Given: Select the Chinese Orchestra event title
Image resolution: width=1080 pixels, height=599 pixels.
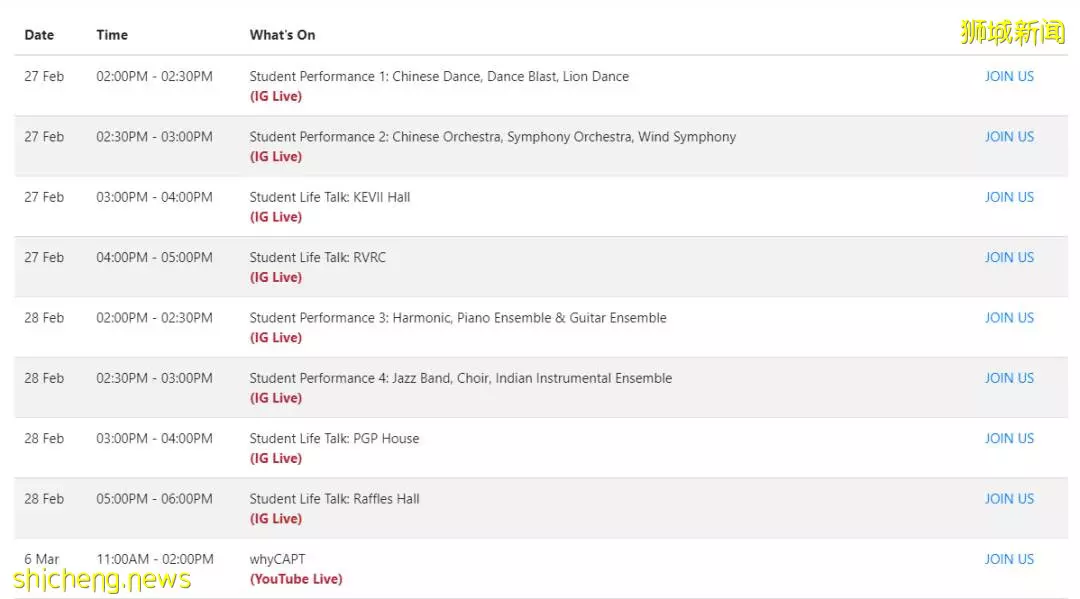Looking at the screenshot, I should pos(492,137).
